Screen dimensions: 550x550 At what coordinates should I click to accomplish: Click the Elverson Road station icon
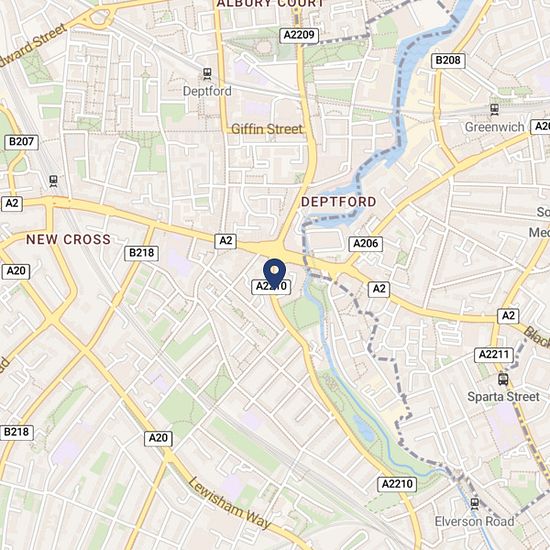(474, 504)
